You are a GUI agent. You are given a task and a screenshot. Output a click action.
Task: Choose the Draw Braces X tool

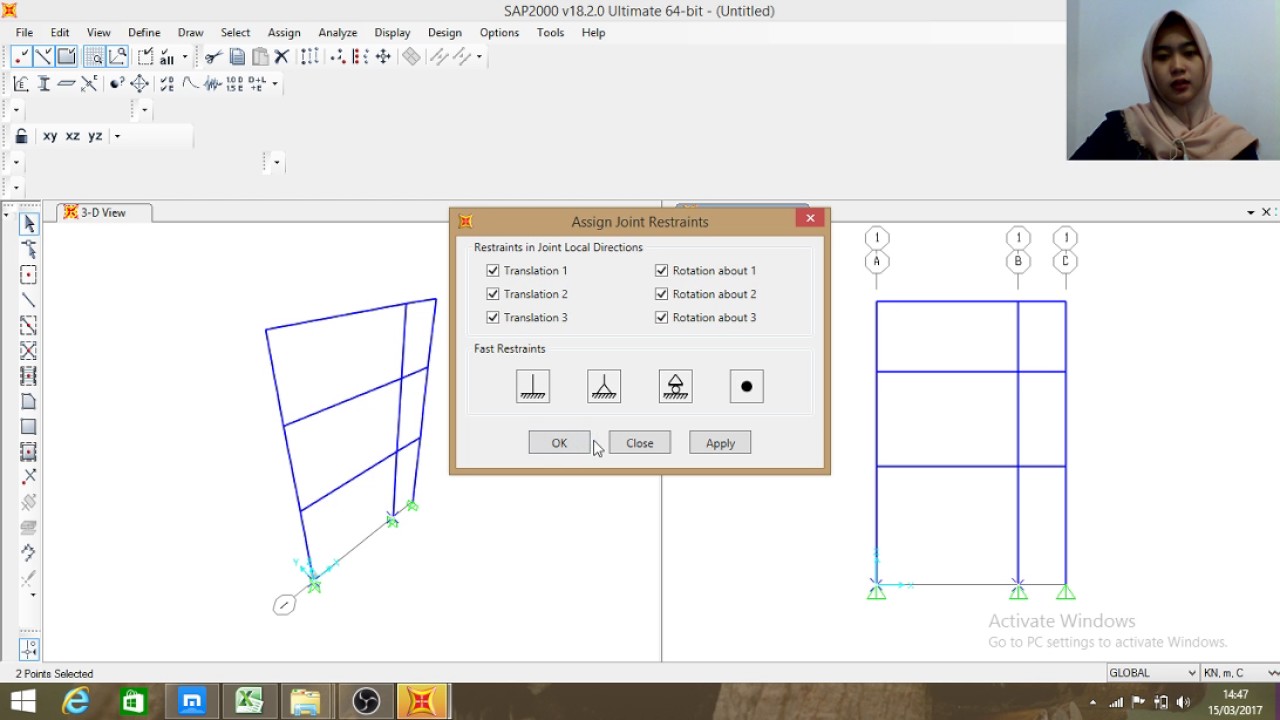(29, 351)
